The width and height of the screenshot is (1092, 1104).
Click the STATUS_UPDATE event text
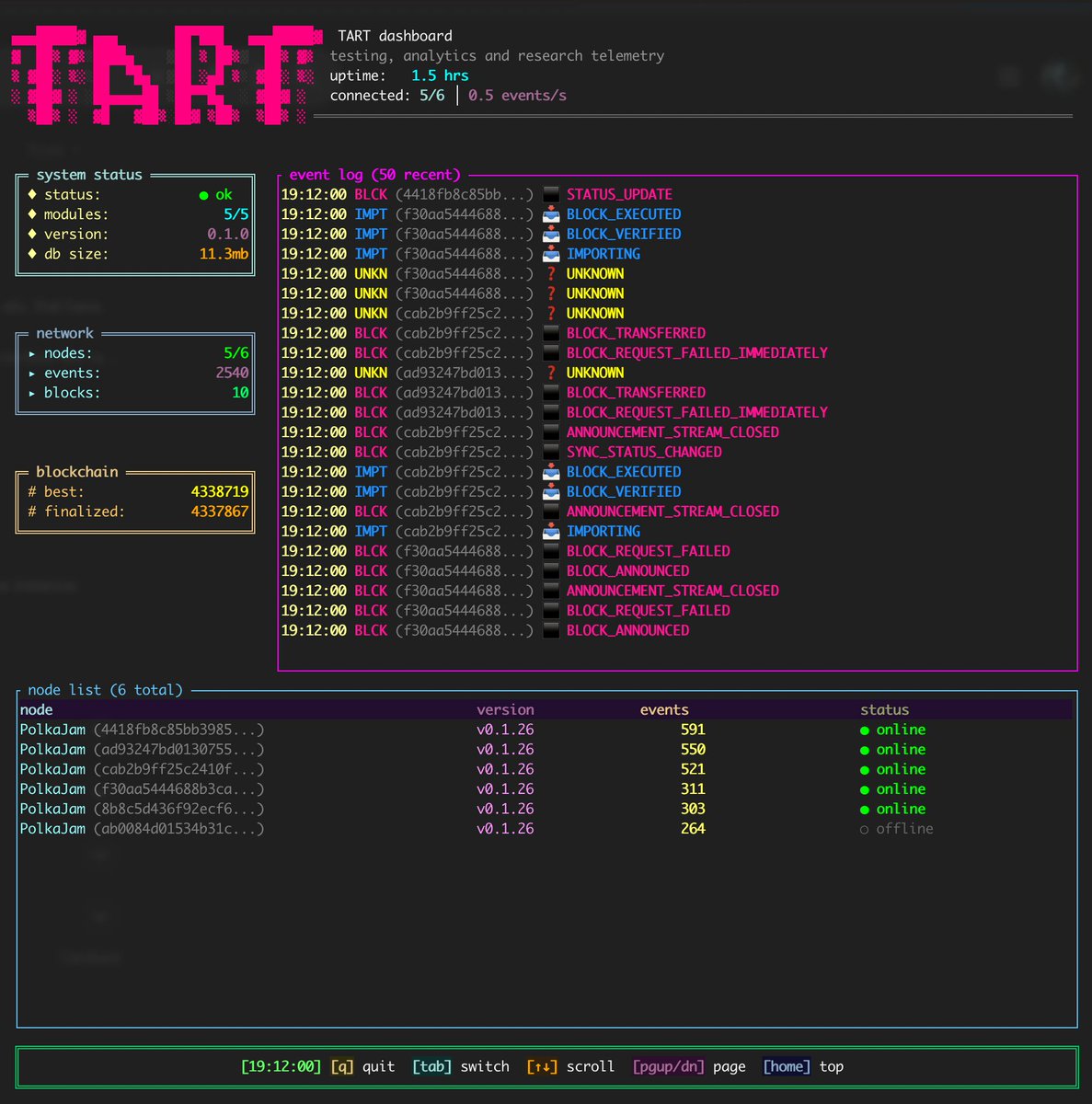619,194
